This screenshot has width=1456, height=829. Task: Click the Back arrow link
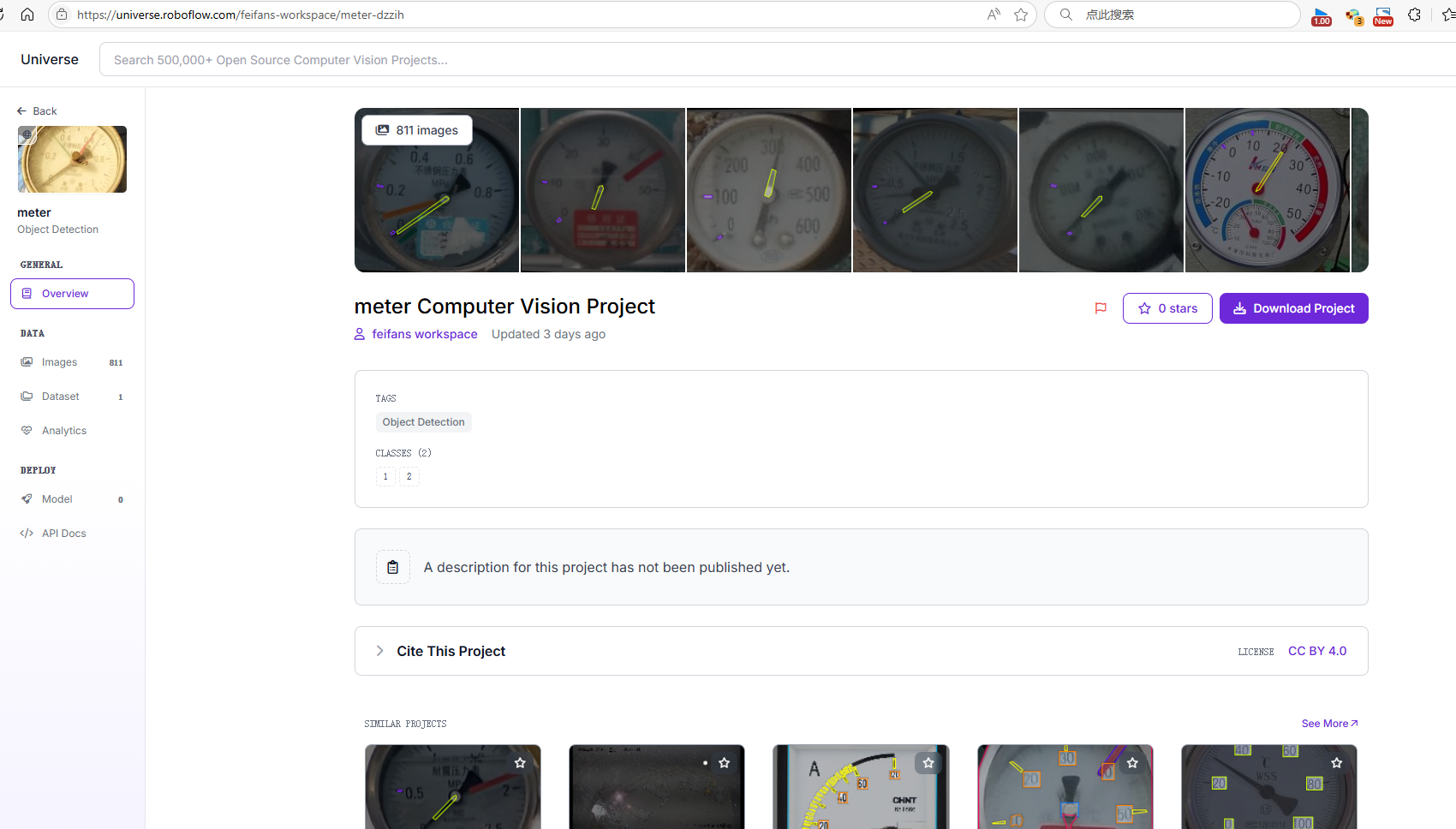pyautogui.click(x=37, y=111)
